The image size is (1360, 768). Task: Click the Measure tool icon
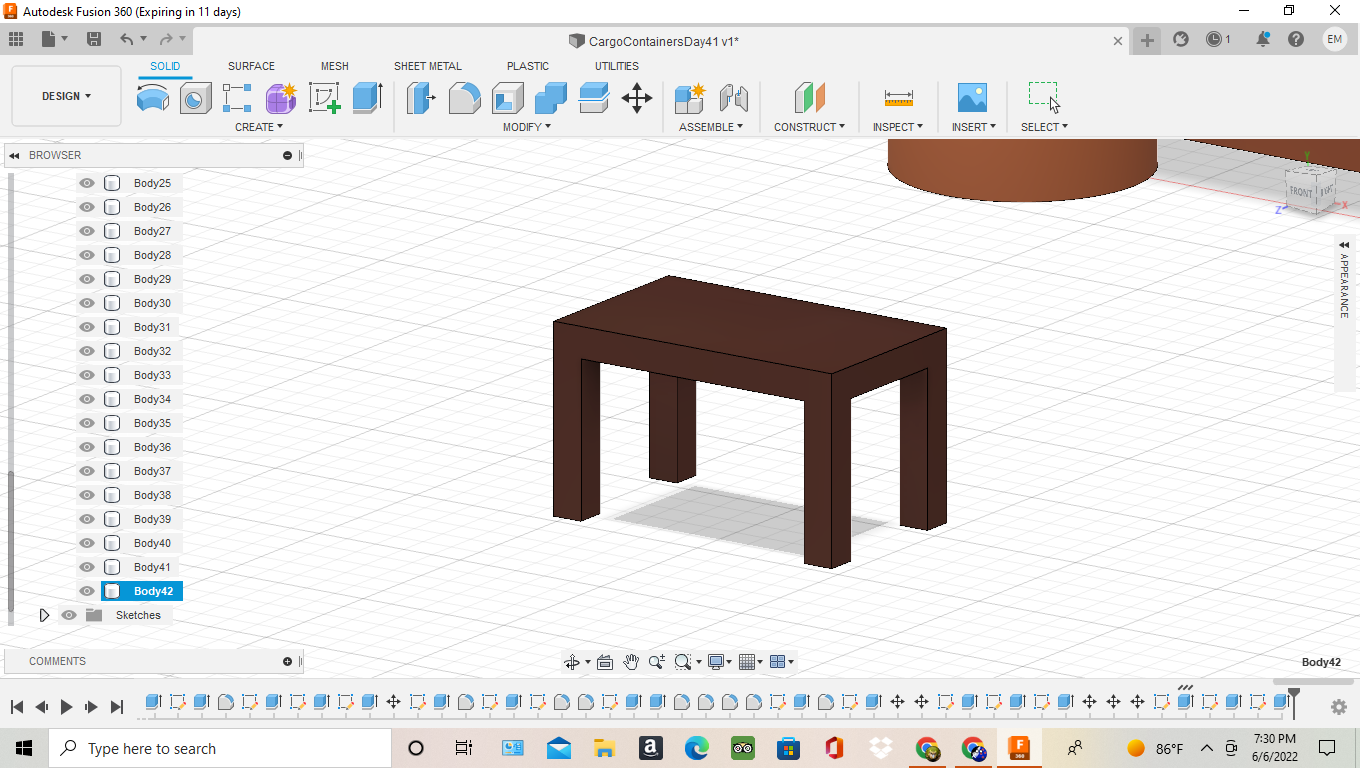(898, 98)
